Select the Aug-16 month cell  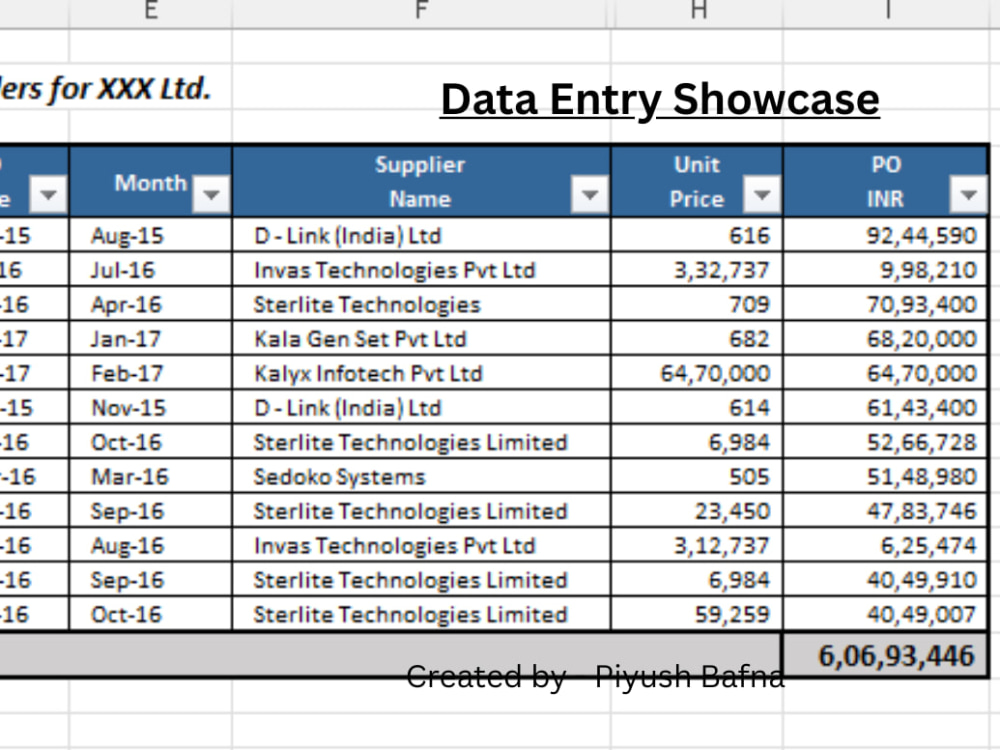[x=151, y=545]
